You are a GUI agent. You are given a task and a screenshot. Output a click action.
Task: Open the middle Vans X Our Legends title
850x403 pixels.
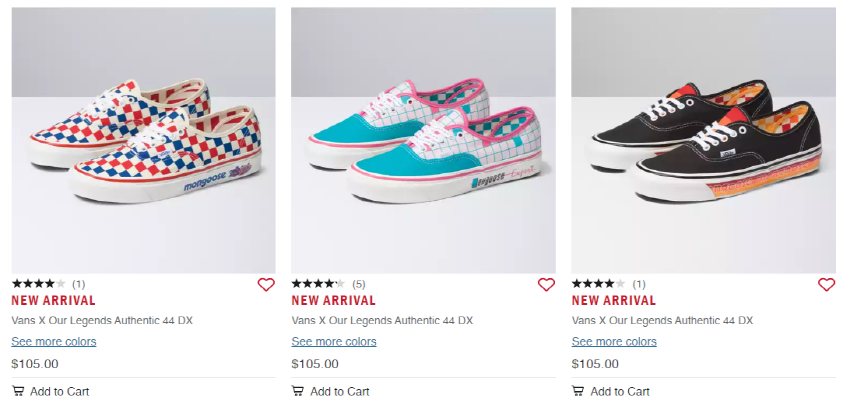point(382,321)
